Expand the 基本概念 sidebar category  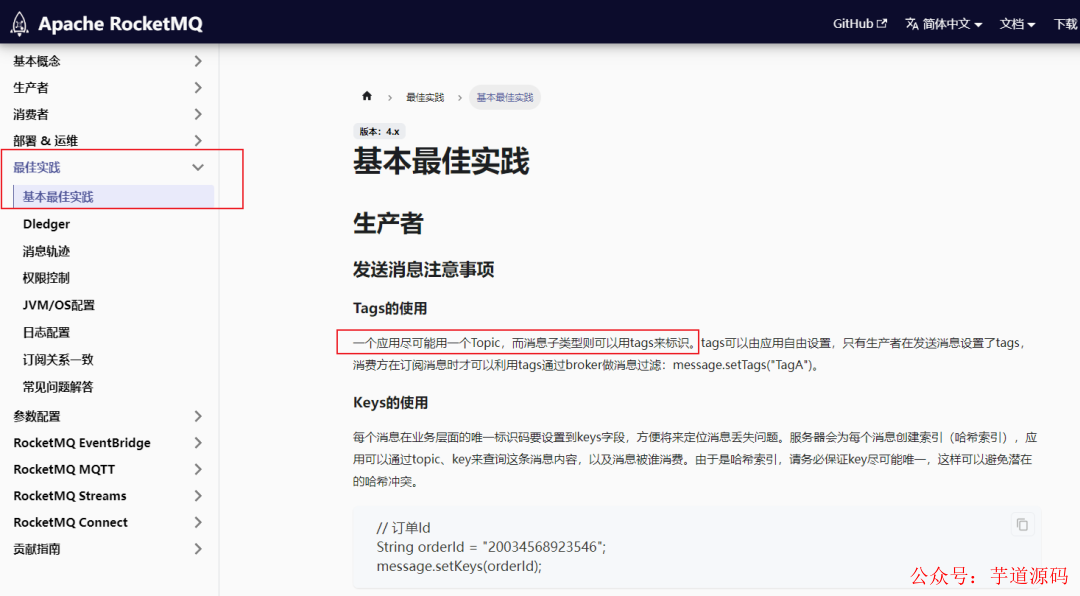(x=198, y=61)
